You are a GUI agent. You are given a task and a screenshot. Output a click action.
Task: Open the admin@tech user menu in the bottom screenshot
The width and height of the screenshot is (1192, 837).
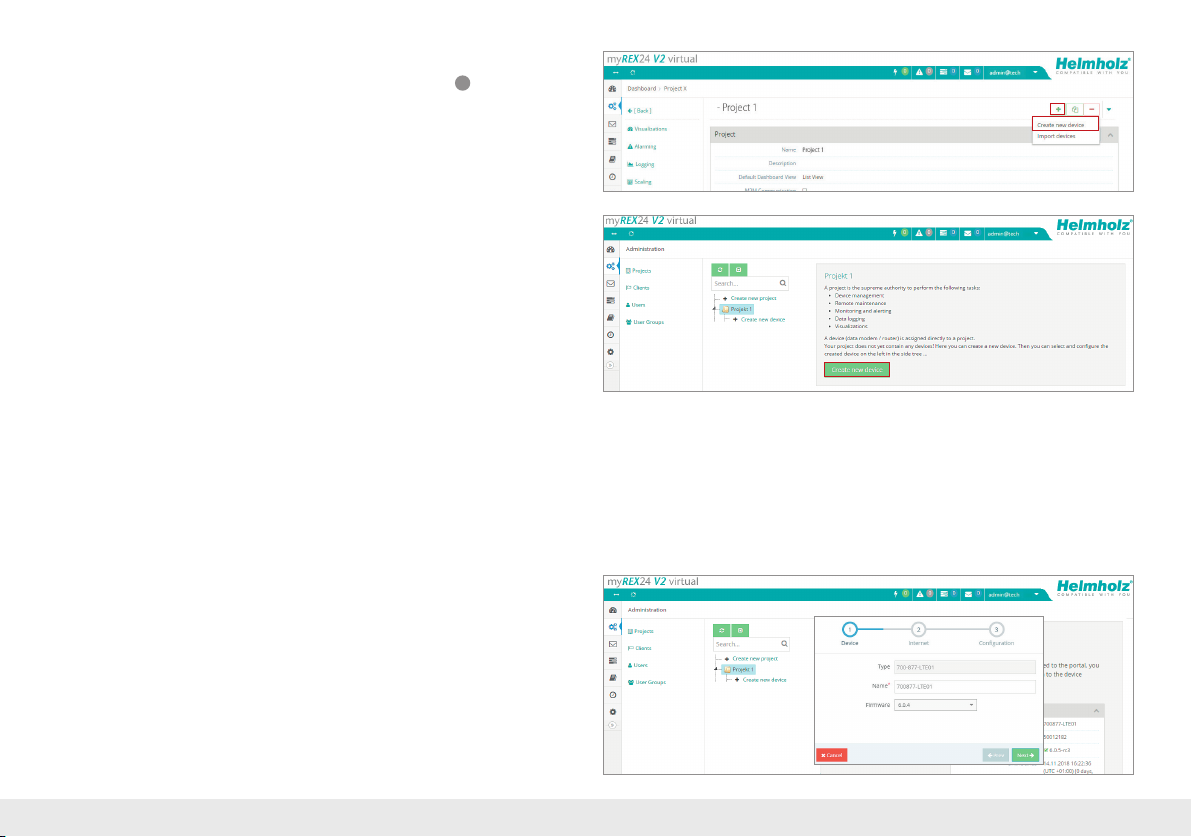coord(1014,594)
